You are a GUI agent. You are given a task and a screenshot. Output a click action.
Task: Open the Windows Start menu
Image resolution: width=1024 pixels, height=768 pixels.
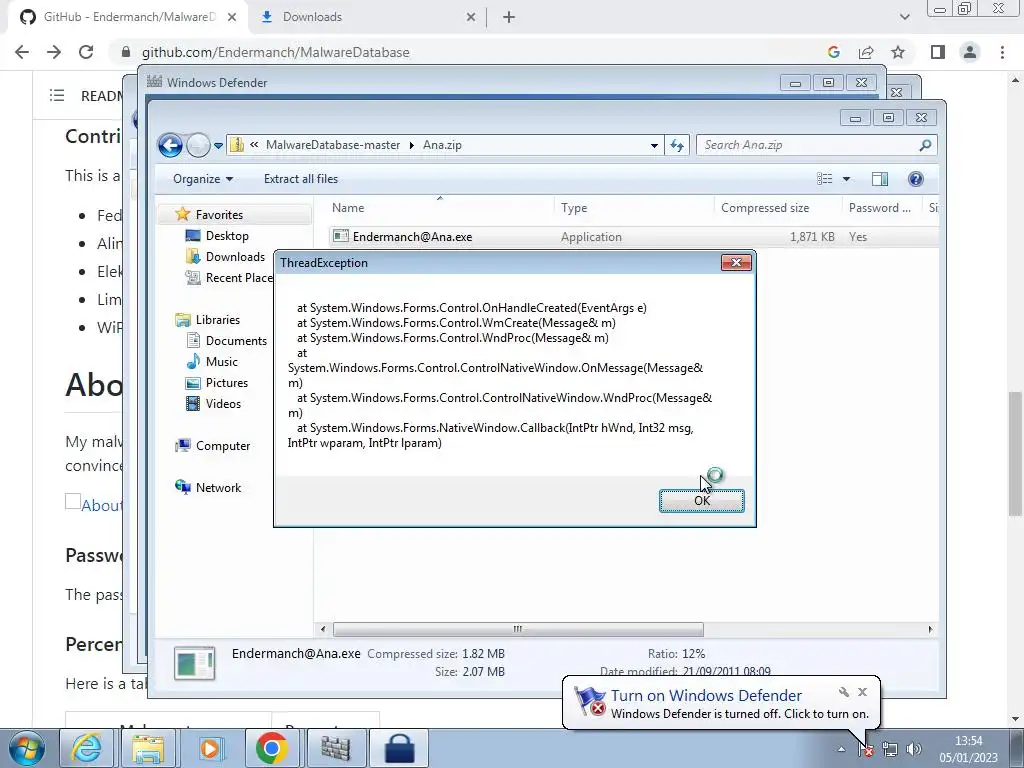(x=27, y=748)
